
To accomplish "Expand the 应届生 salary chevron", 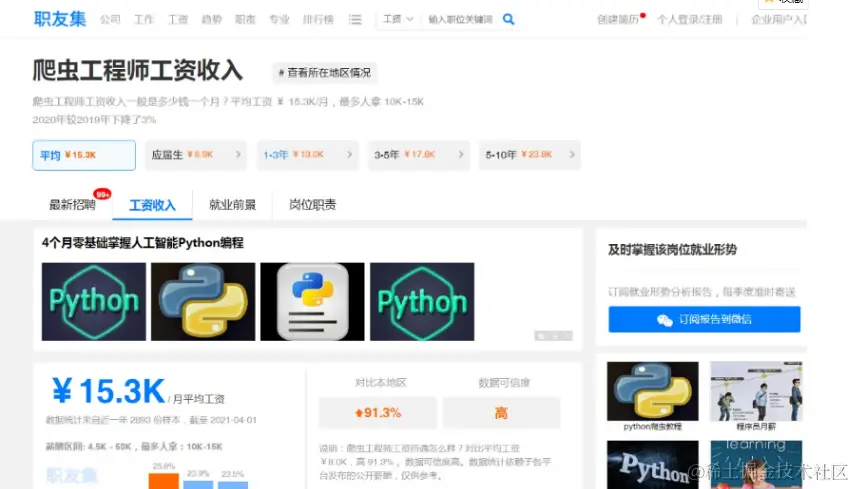I will [x=238, y=154].
